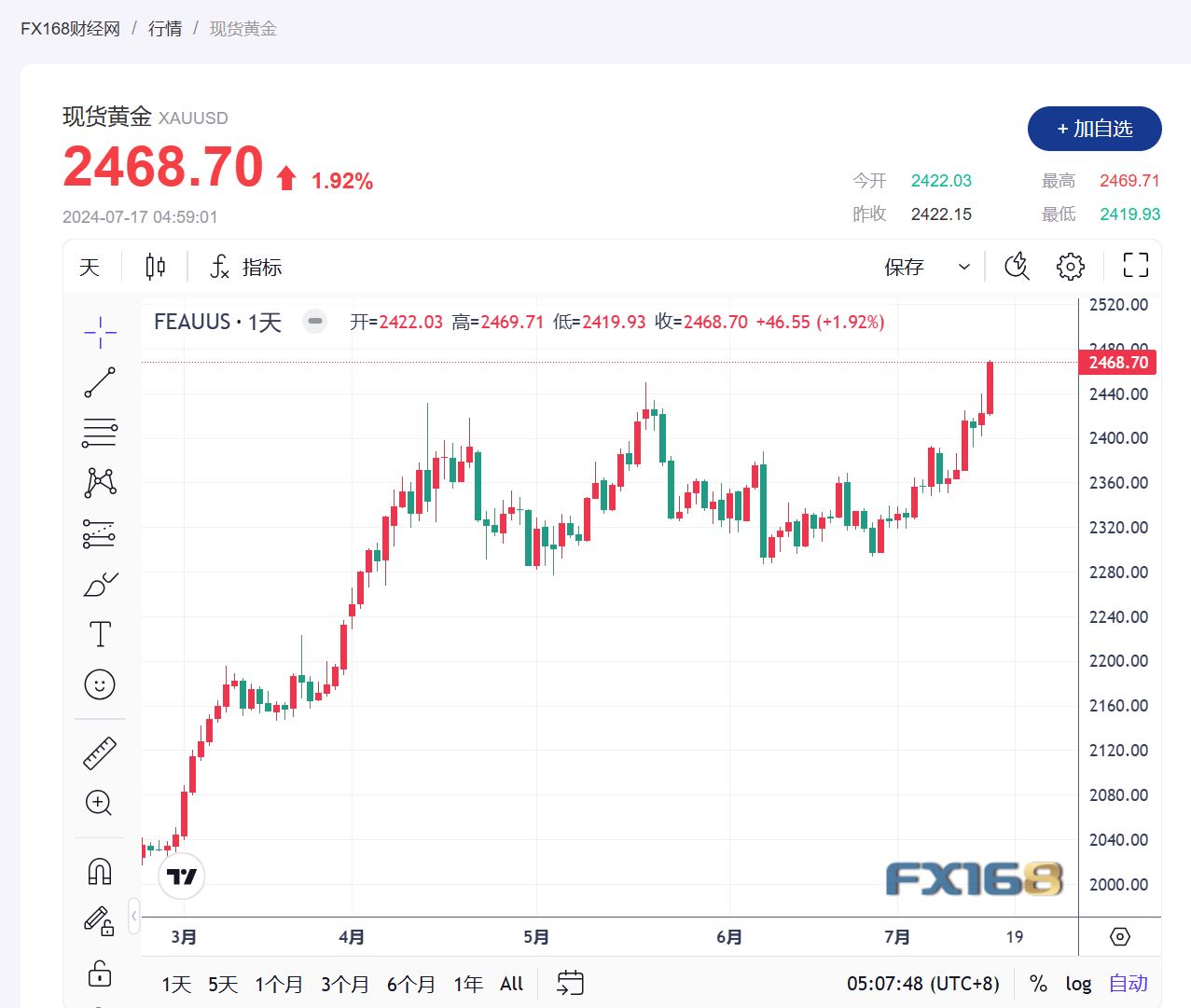Open chart settings gear
This screenshot has width=1191, height=1008.
(1070, 267)
